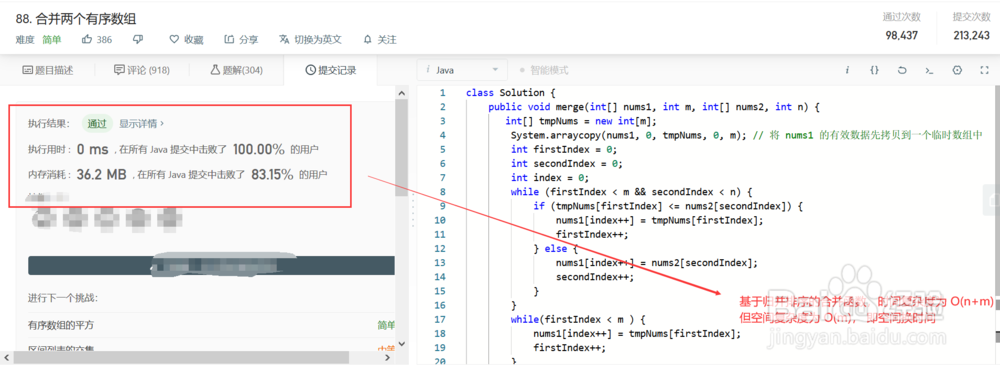The image size is (1000, 371).
Task: Click the editor info 'i' icon
Action: [847, 70]
